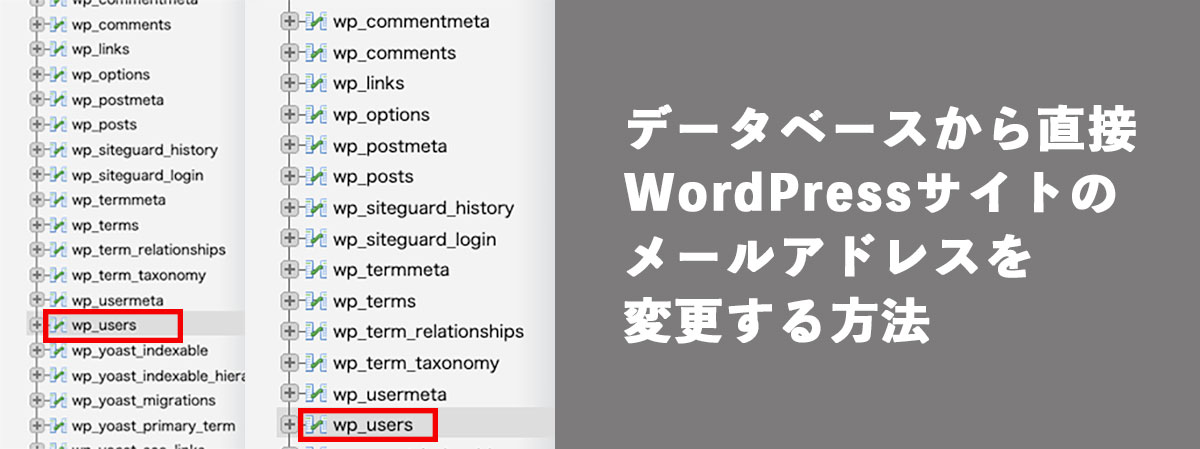Viewport: 1200px width, 449px height.
Task: Click wp_comments table icon in enlarged tree
Action: coord(316,52)
